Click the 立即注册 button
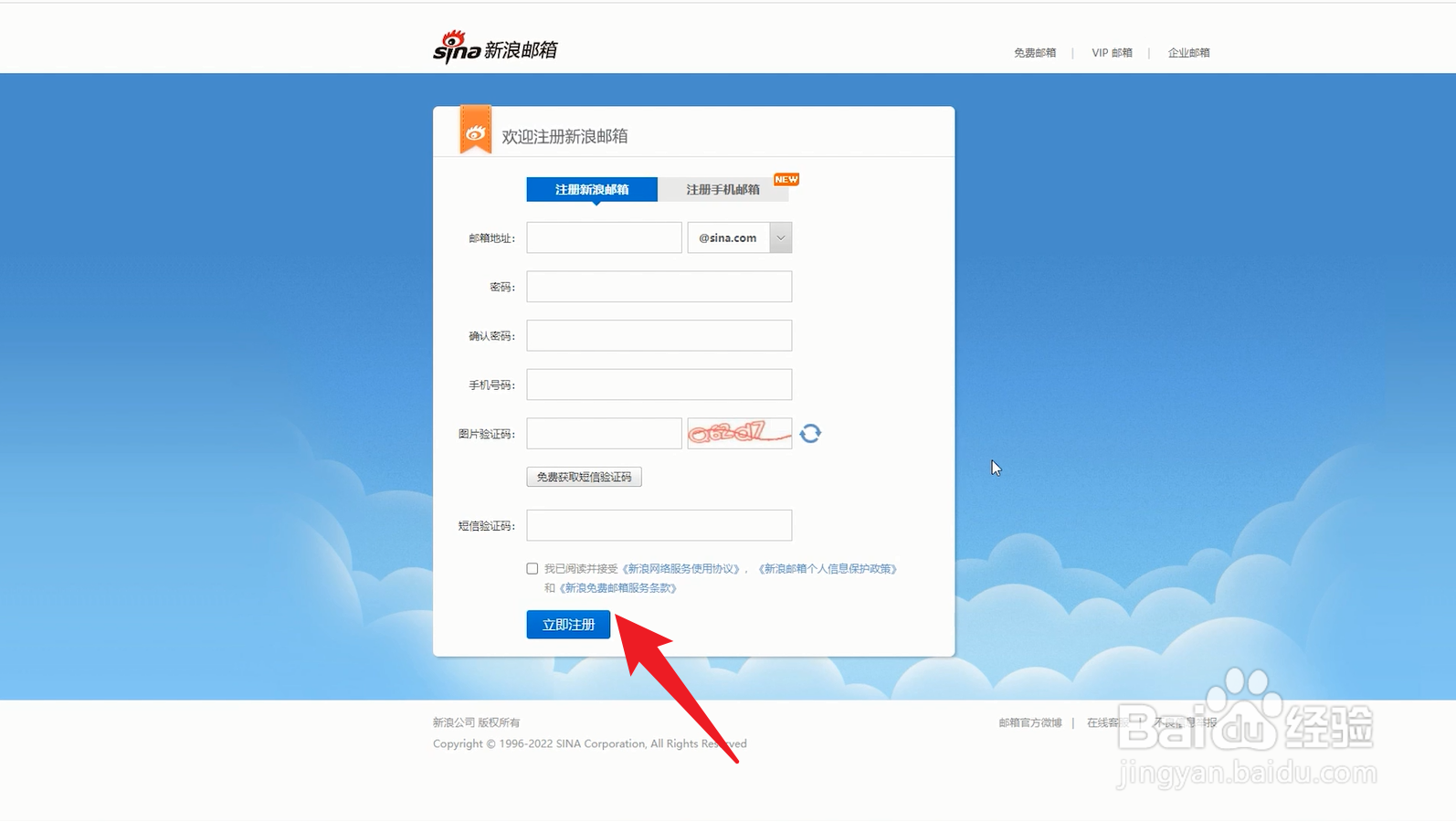1456x822 pixels. coord(568,625)
